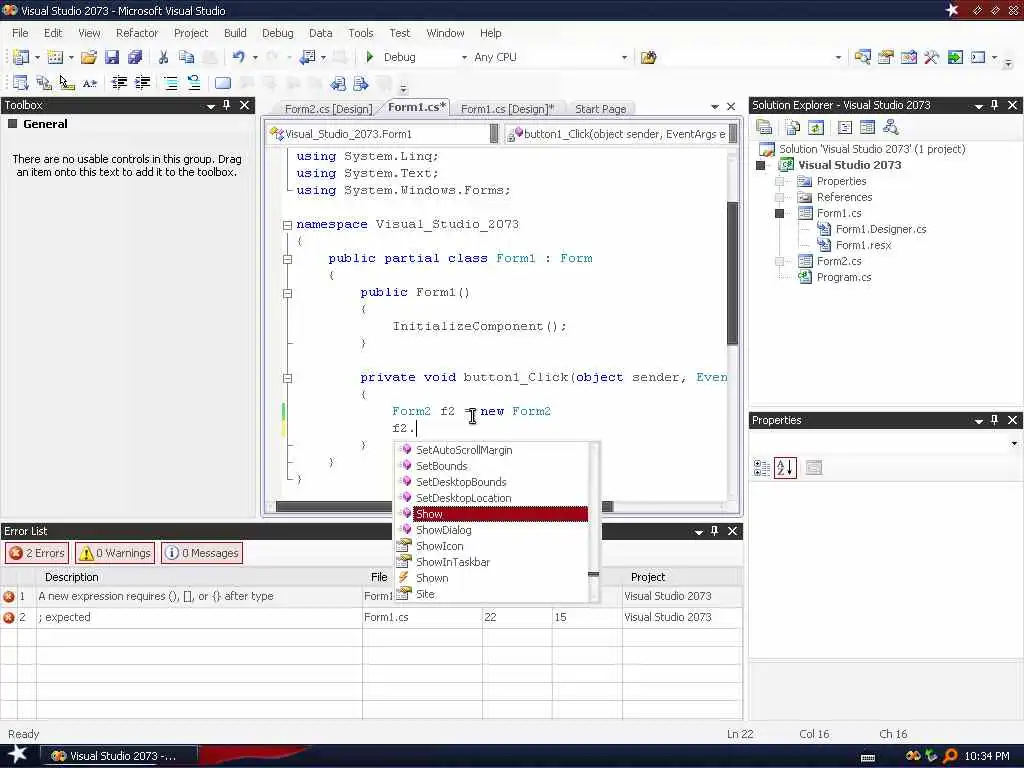Click the Save All icon
The width and height of the screenshot is (1024, 768).
pyautogui.click(x=135, y=57)
